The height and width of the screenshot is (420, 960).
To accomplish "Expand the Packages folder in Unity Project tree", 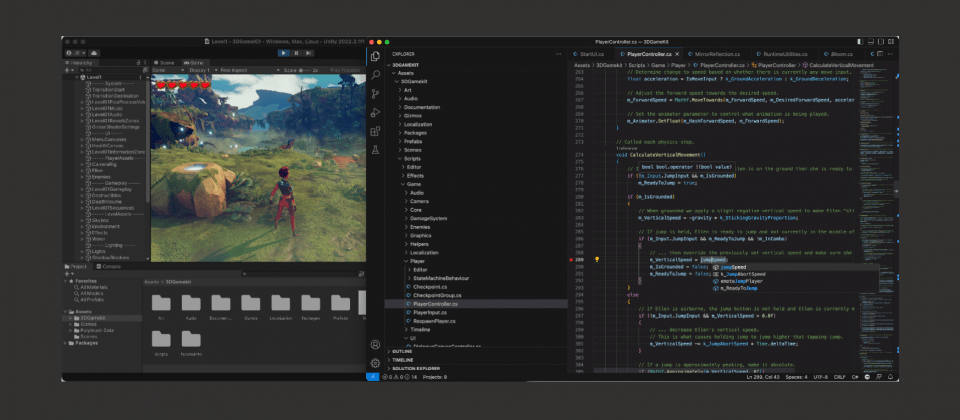I will [66, 343].
